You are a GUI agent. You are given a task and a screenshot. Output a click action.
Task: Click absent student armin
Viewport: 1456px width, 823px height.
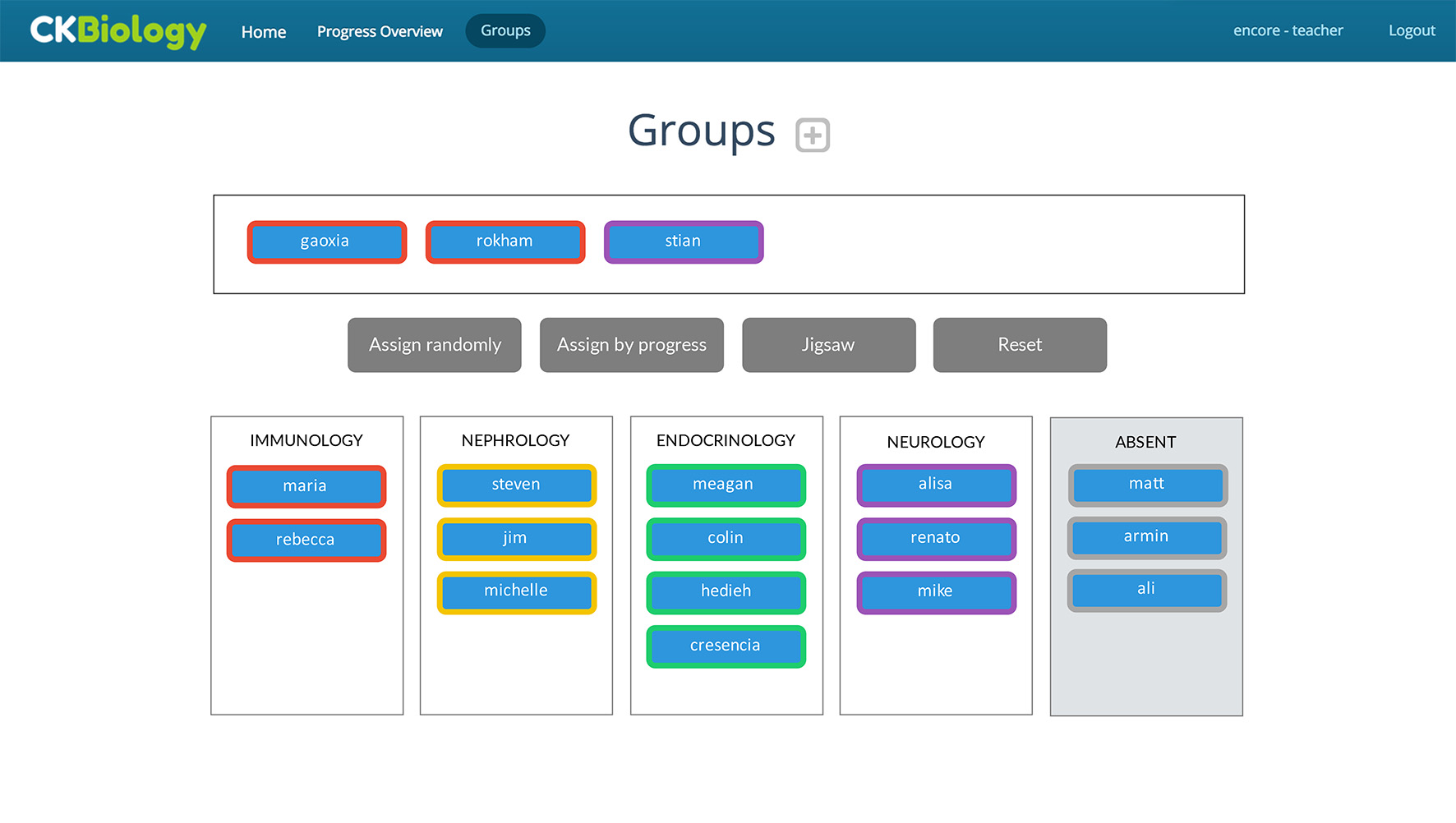click(1146, 537)
